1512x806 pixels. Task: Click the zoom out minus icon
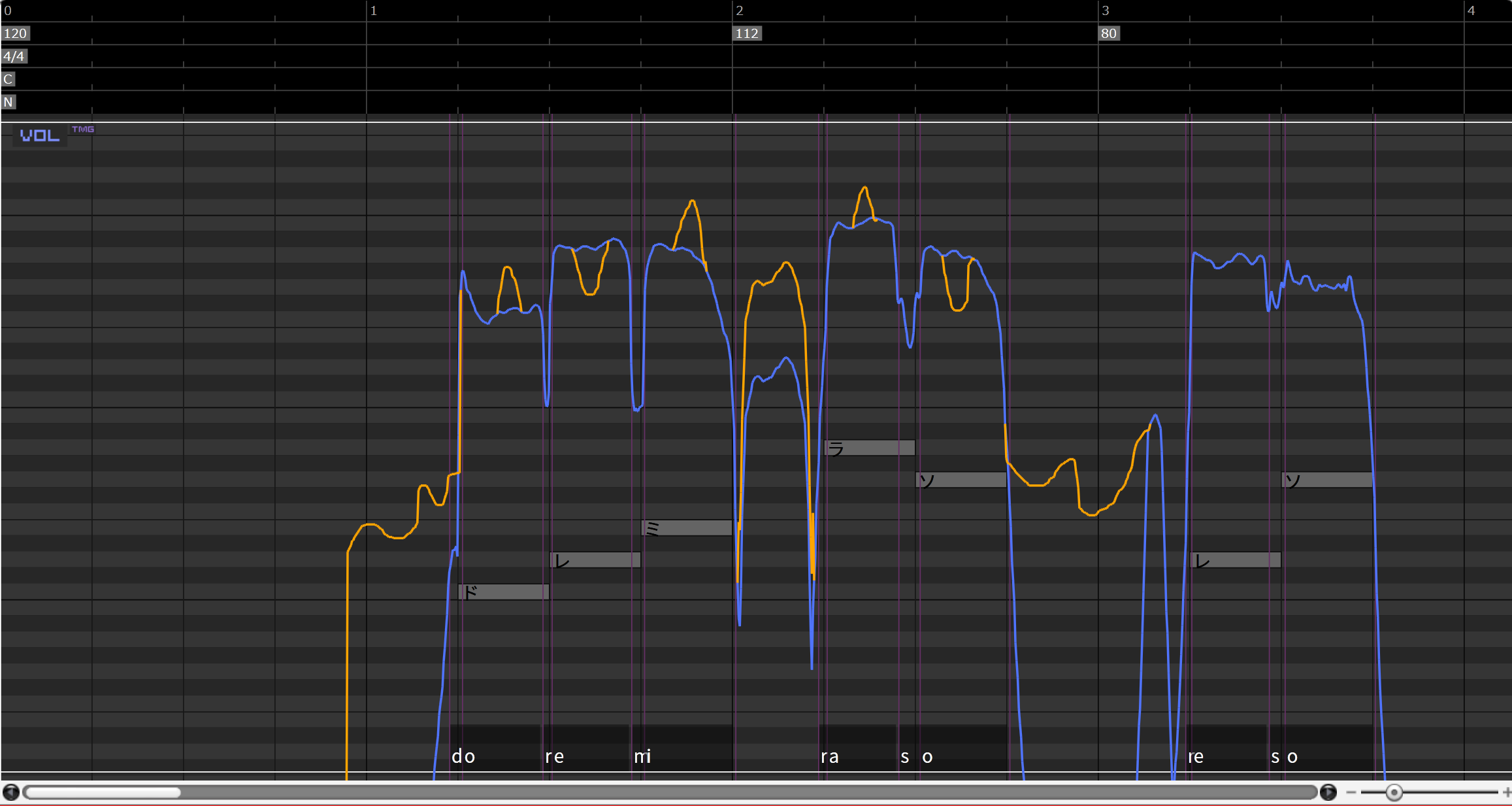1351,792
